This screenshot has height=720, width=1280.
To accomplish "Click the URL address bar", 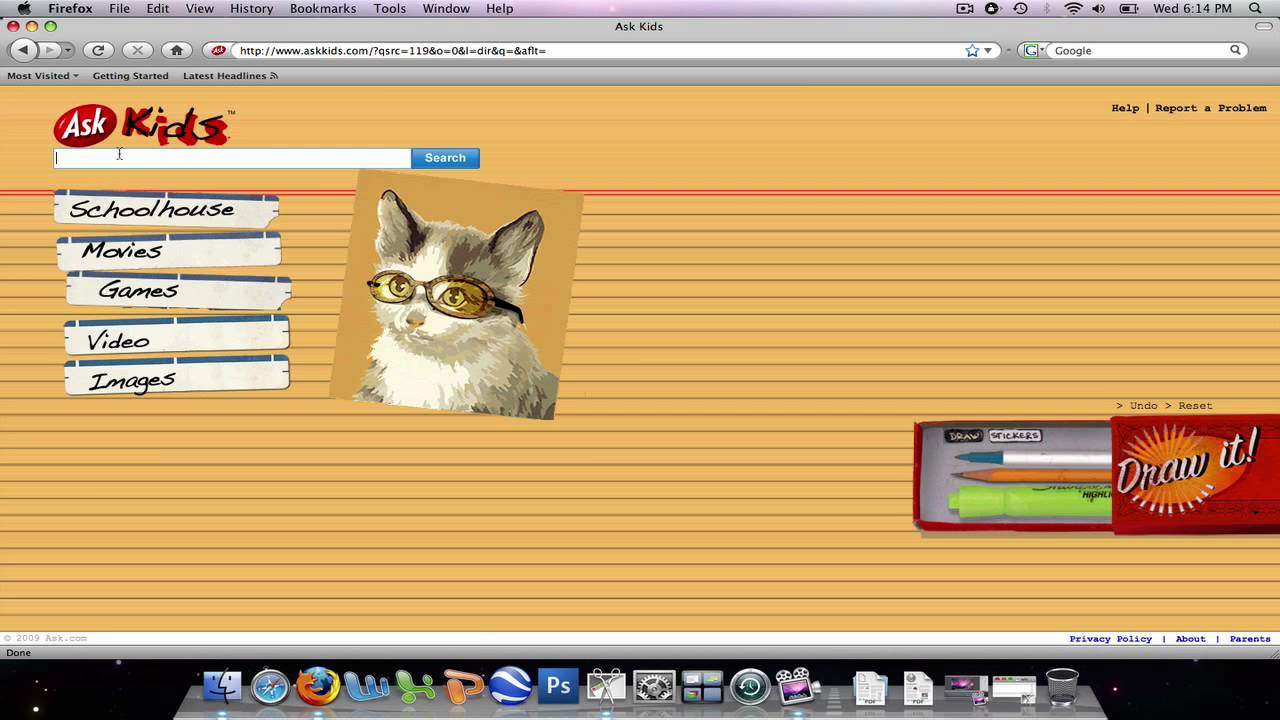I will tap(600, 50).
